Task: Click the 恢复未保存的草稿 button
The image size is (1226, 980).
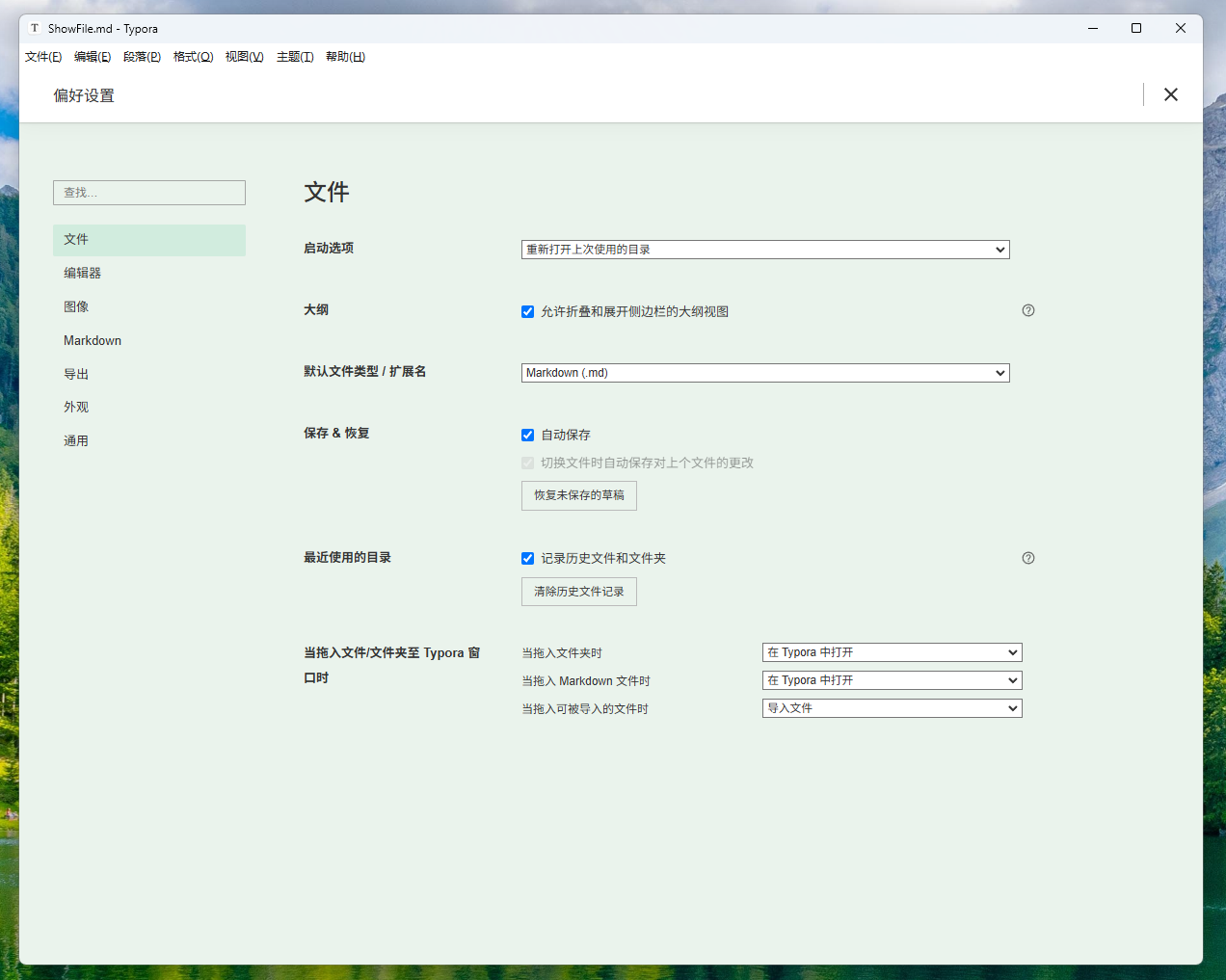Action: coord(579,495)
